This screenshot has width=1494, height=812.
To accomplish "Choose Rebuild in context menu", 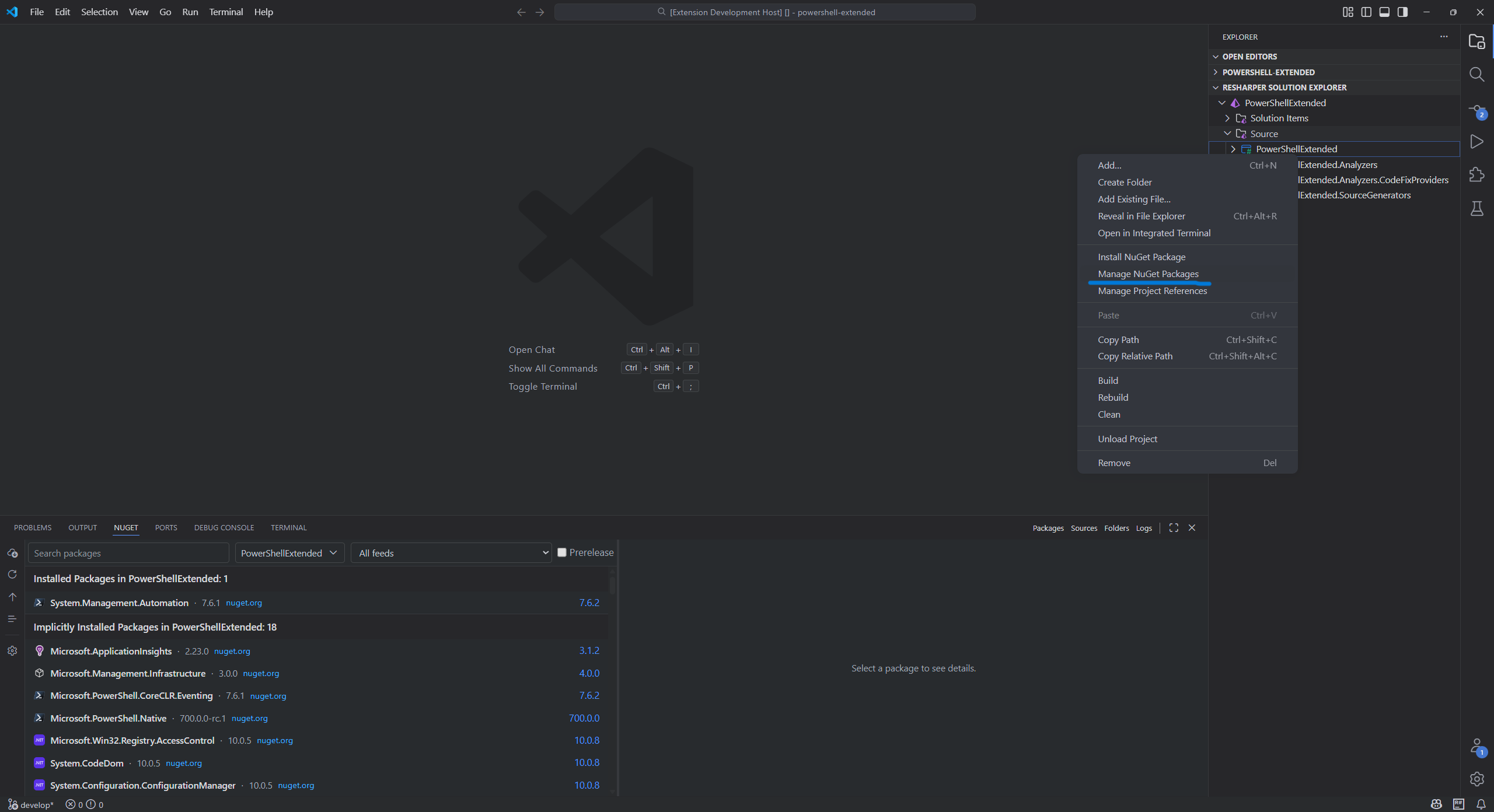I will click(x=1187, y=398).
